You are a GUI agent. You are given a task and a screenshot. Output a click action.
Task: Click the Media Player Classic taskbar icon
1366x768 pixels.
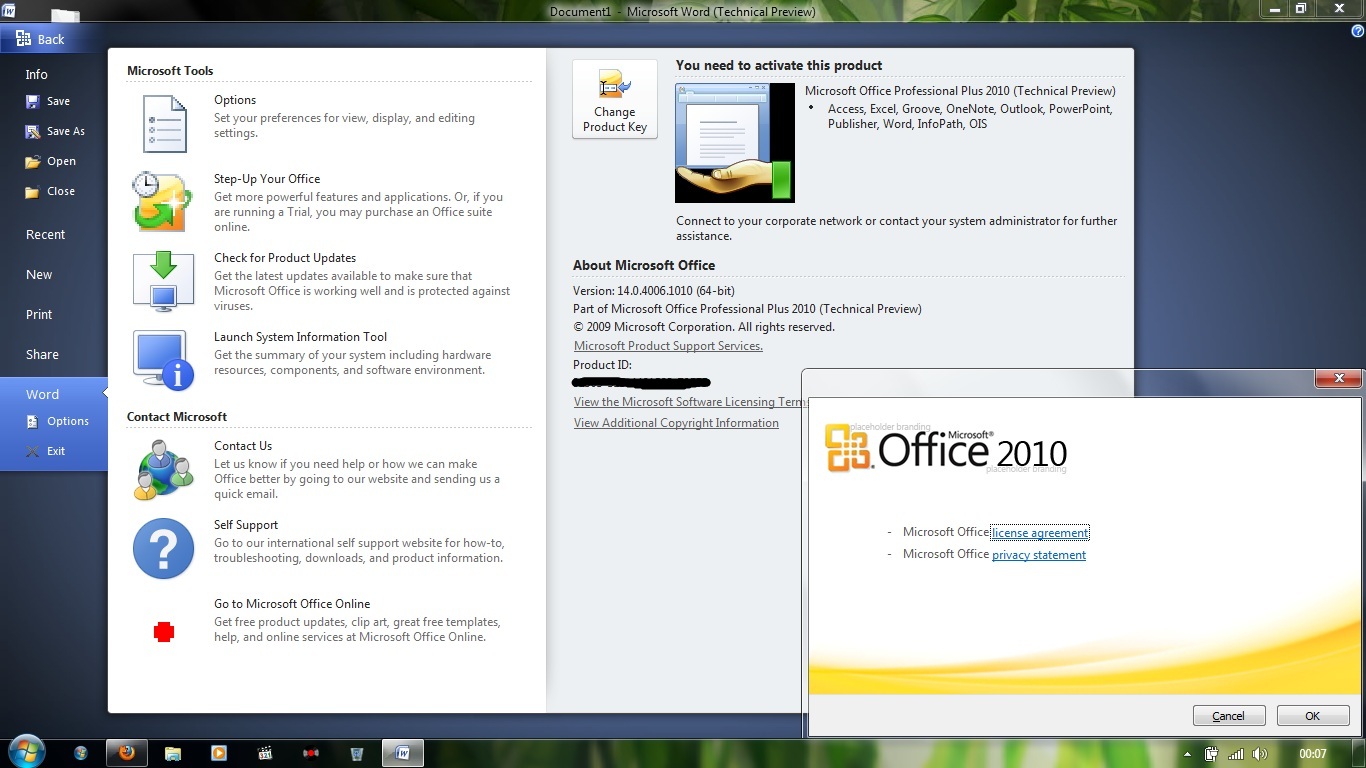[x=265, y=753]
